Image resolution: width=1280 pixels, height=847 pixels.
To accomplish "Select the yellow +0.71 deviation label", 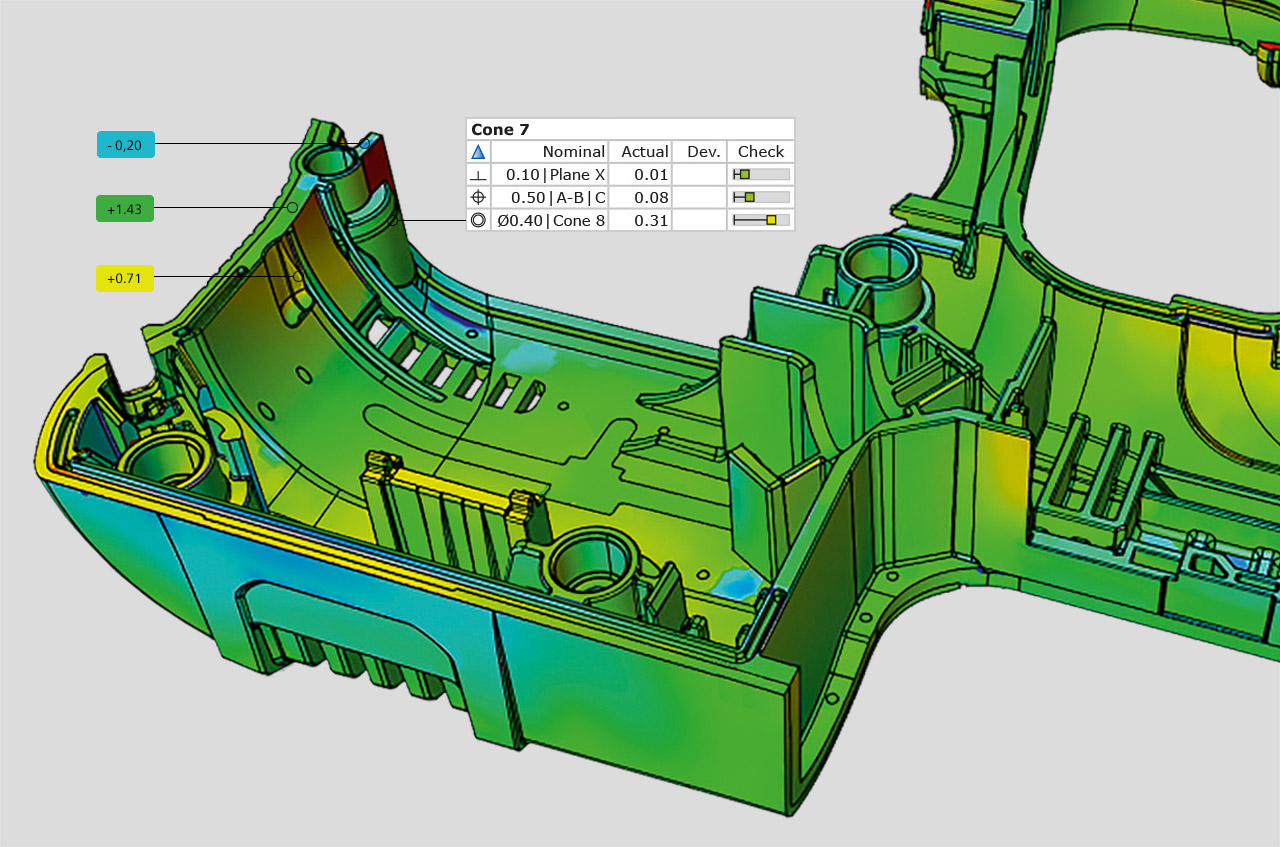I will click(x=124, y=278).
